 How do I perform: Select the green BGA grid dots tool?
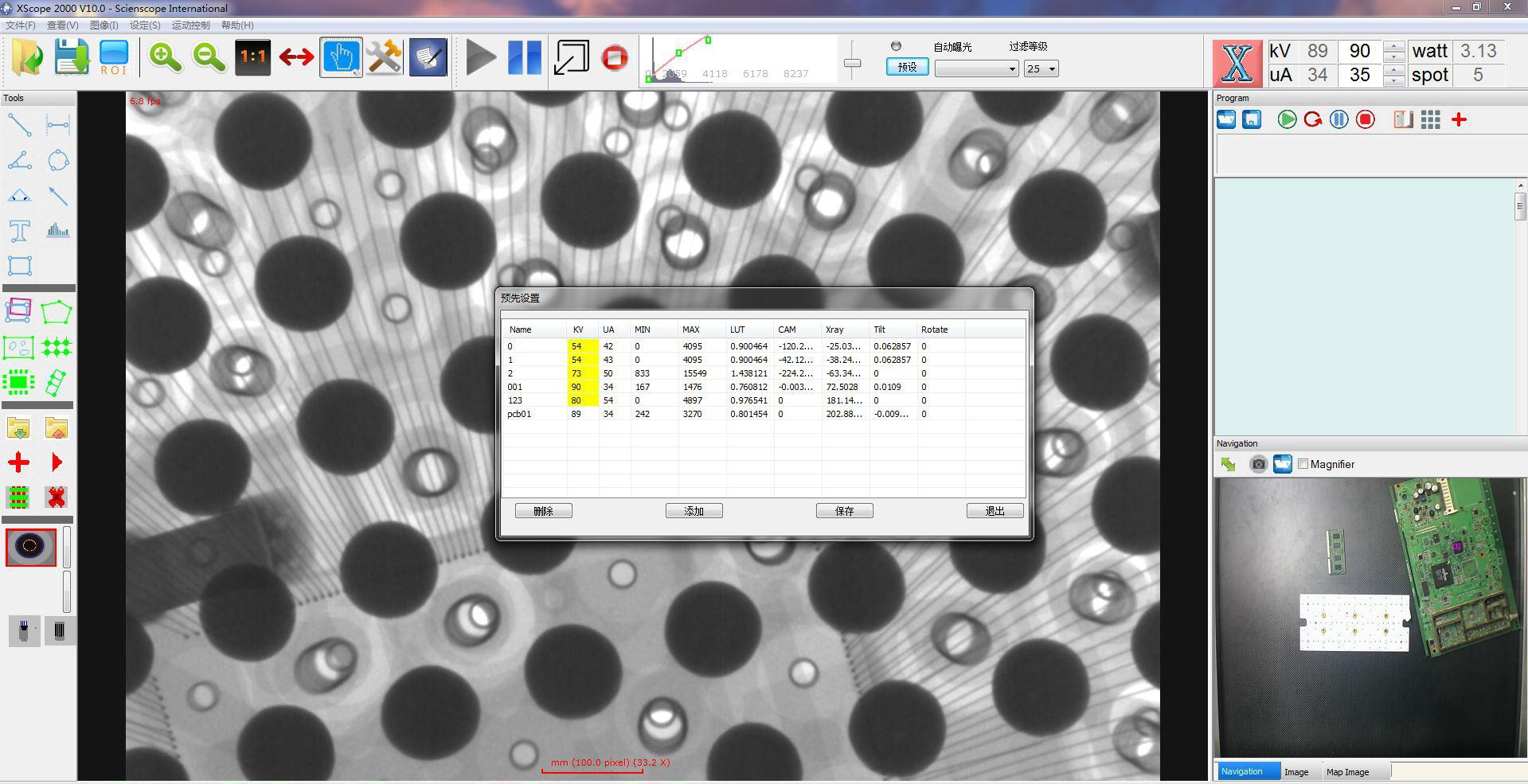pyautogui.click(x=56, y=347)
